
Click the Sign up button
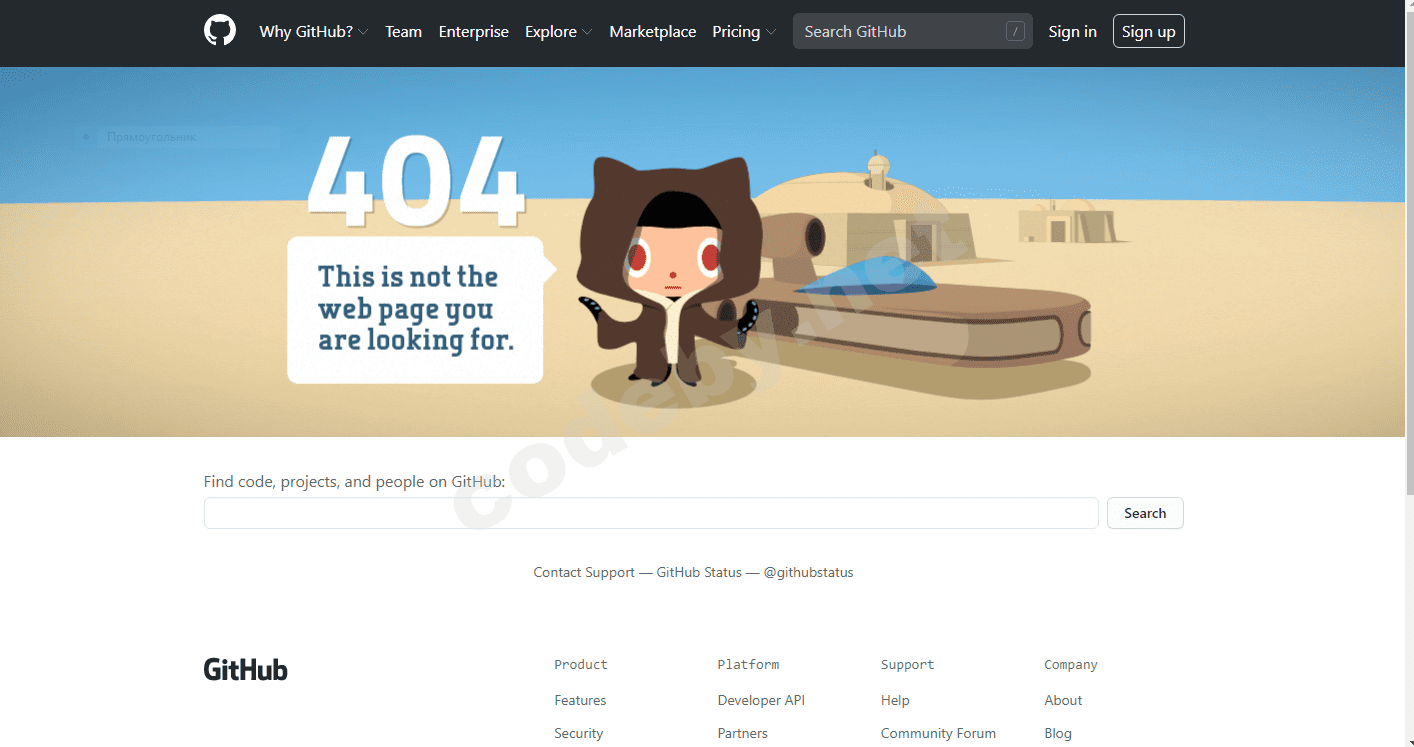coord(1149,32)
